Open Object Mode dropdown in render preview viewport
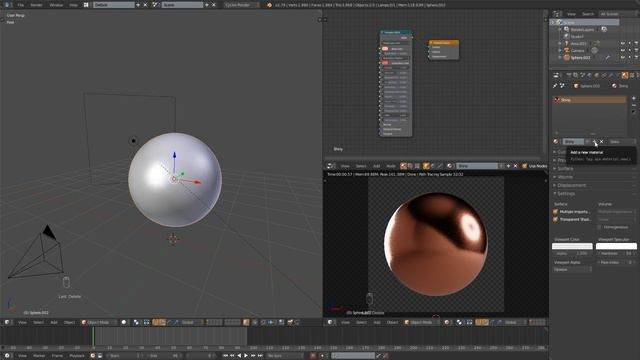Viewport: 640px width, 360px height. coord(421,322)
